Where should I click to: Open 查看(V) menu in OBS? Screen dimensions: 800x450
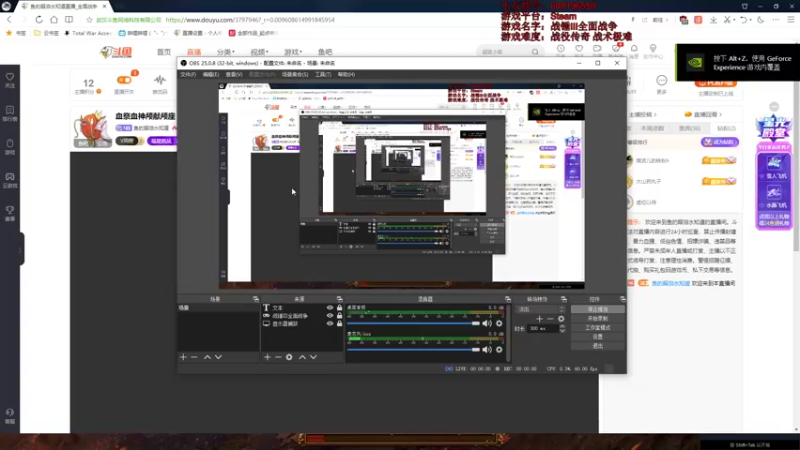coord(234,74)
